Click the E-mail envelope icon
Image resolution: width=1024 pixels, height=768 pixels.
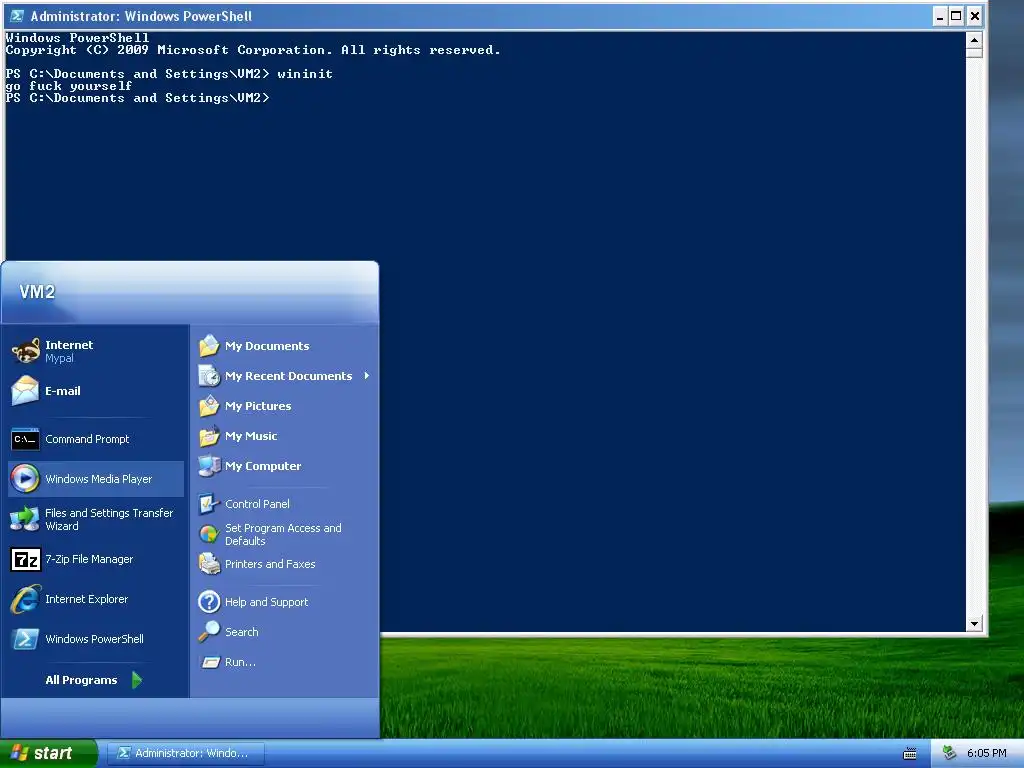[x=25, y=391]
